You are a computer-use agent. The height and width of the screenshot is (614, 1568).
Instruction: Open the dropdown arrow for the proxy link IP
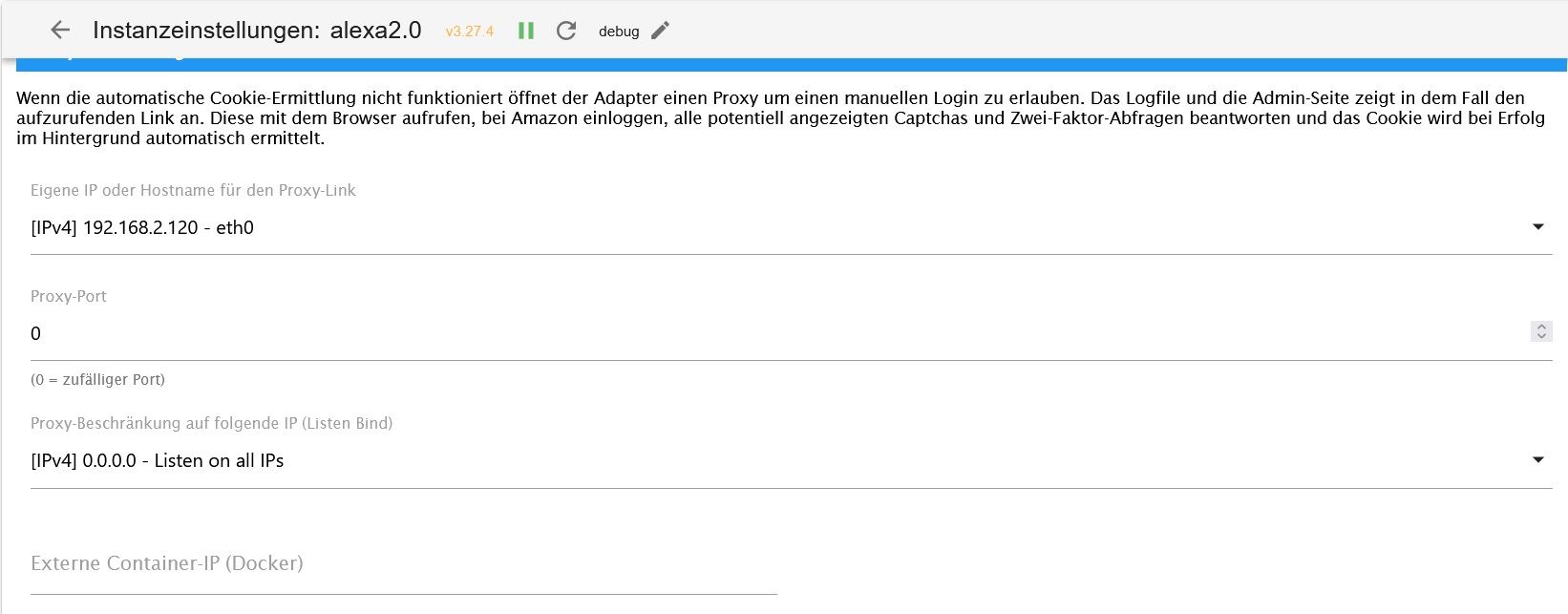[x=1537, y=227]
